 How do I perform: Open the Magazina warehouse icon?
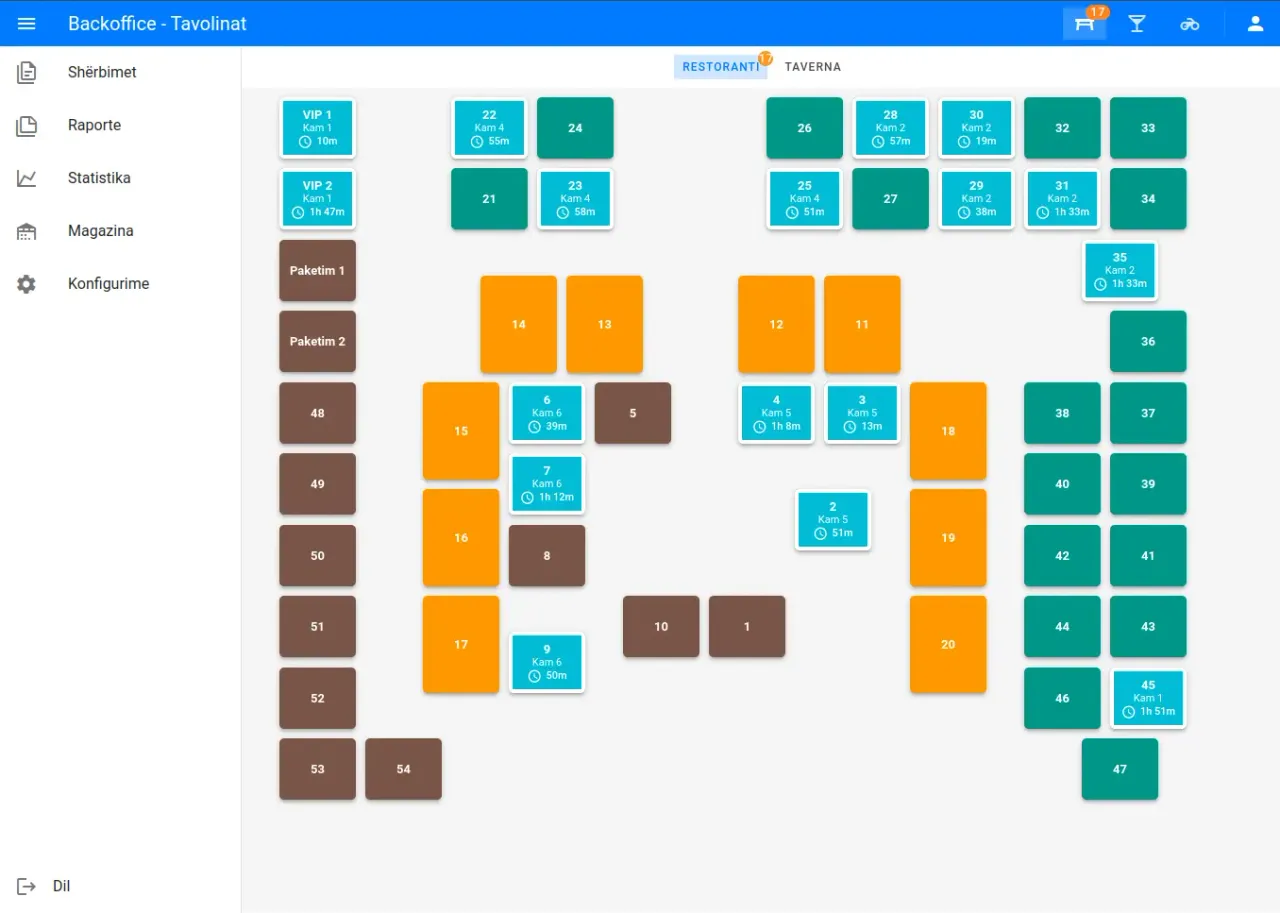pos(26,230)
